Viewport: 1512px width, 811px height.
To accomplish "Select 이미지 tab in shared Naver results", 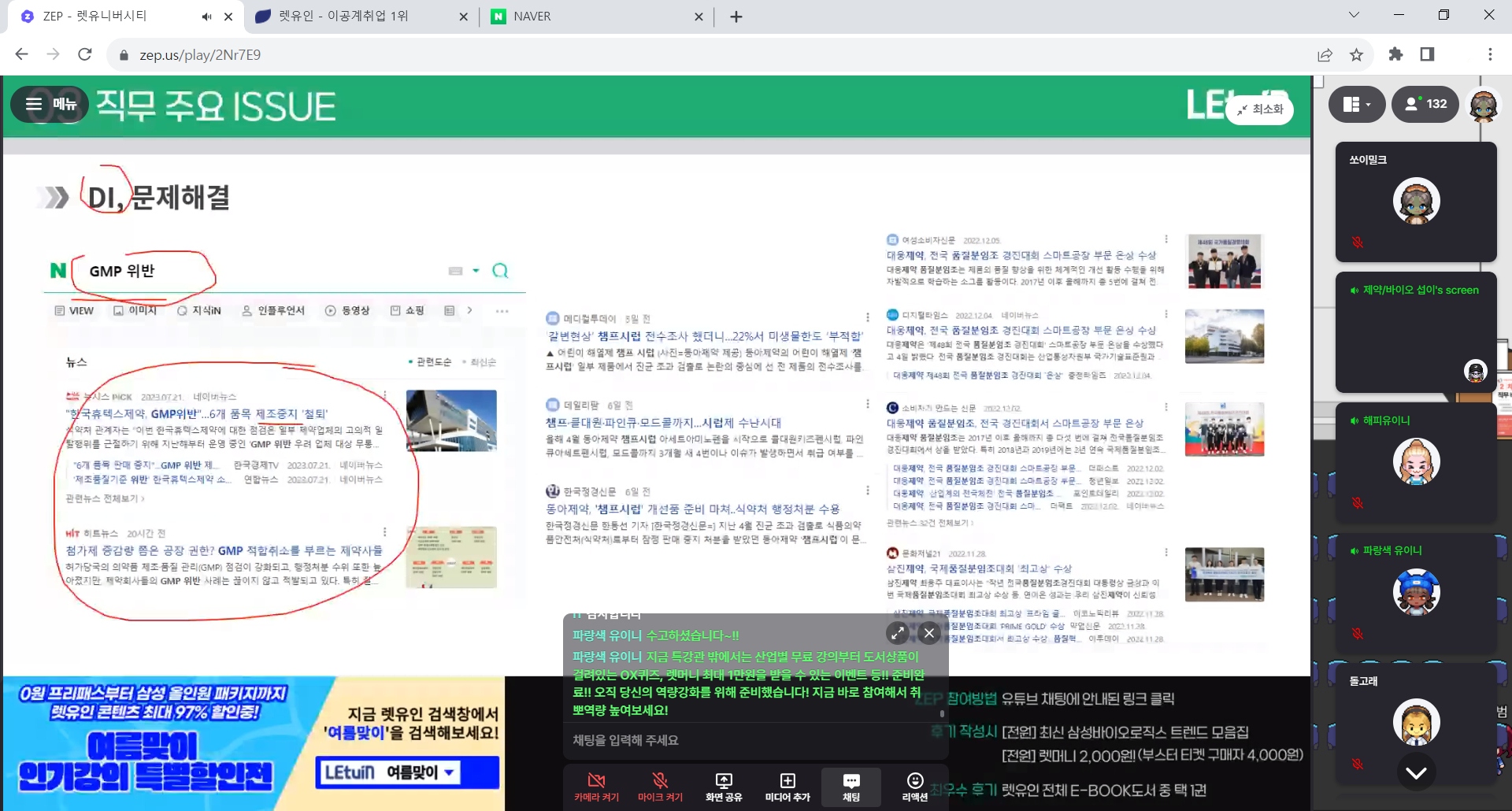I will [135, 311].
